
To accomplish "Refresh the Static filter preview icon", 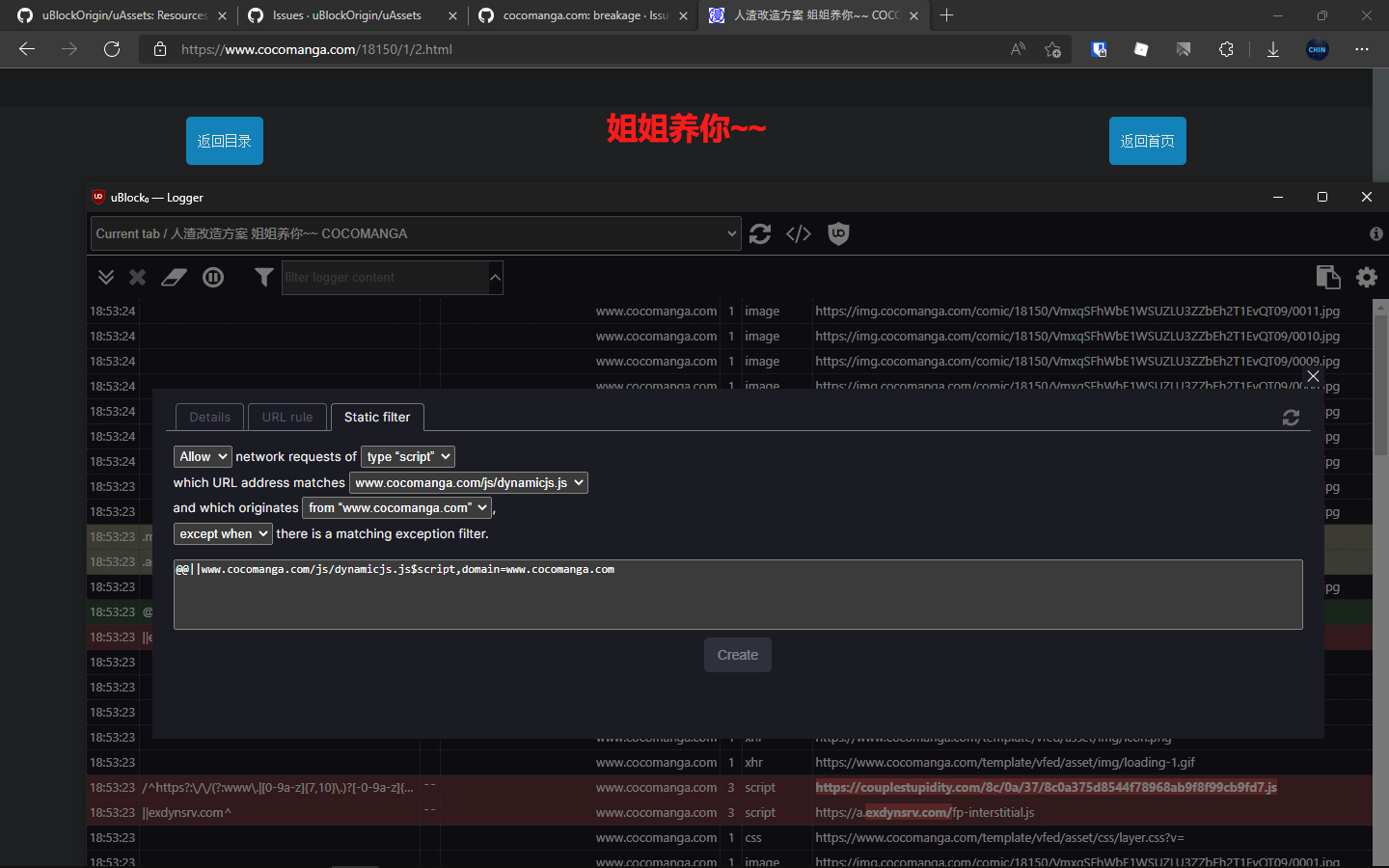I will 1291,418.
